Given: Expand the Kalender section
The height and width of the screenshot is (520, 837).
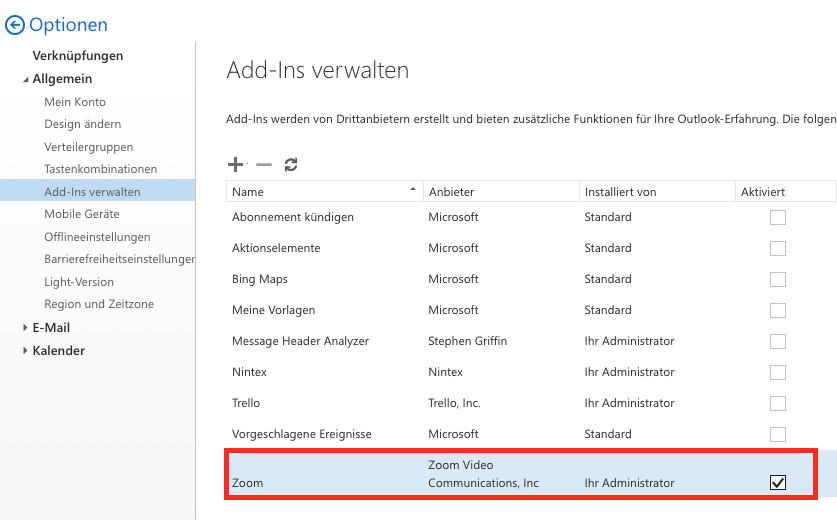Looking at the screenshot, I should click(x=26, y=351).
